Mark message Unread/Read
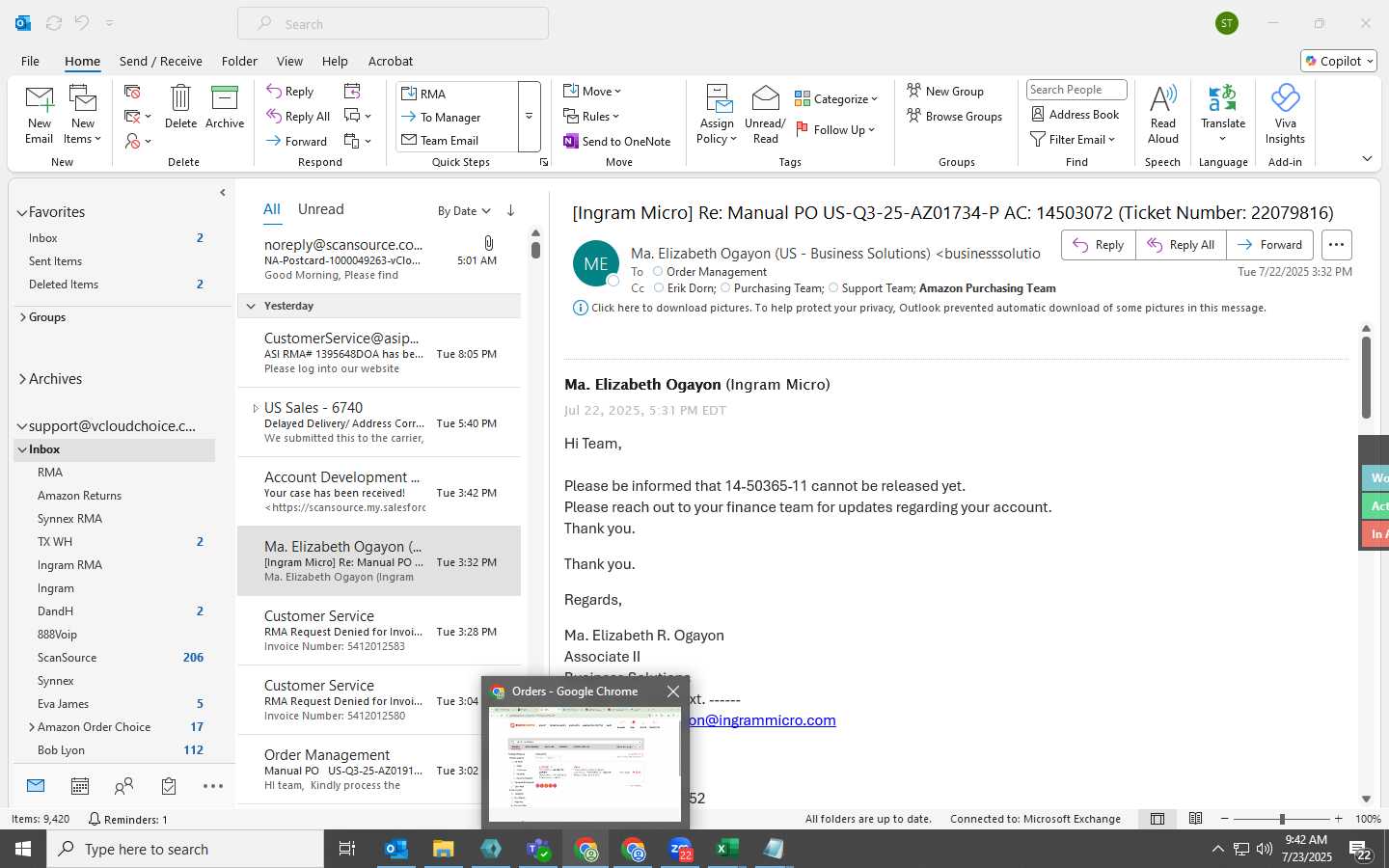Screen dimensions: 1389x868 pyautogui.click(x=765, y=115)
